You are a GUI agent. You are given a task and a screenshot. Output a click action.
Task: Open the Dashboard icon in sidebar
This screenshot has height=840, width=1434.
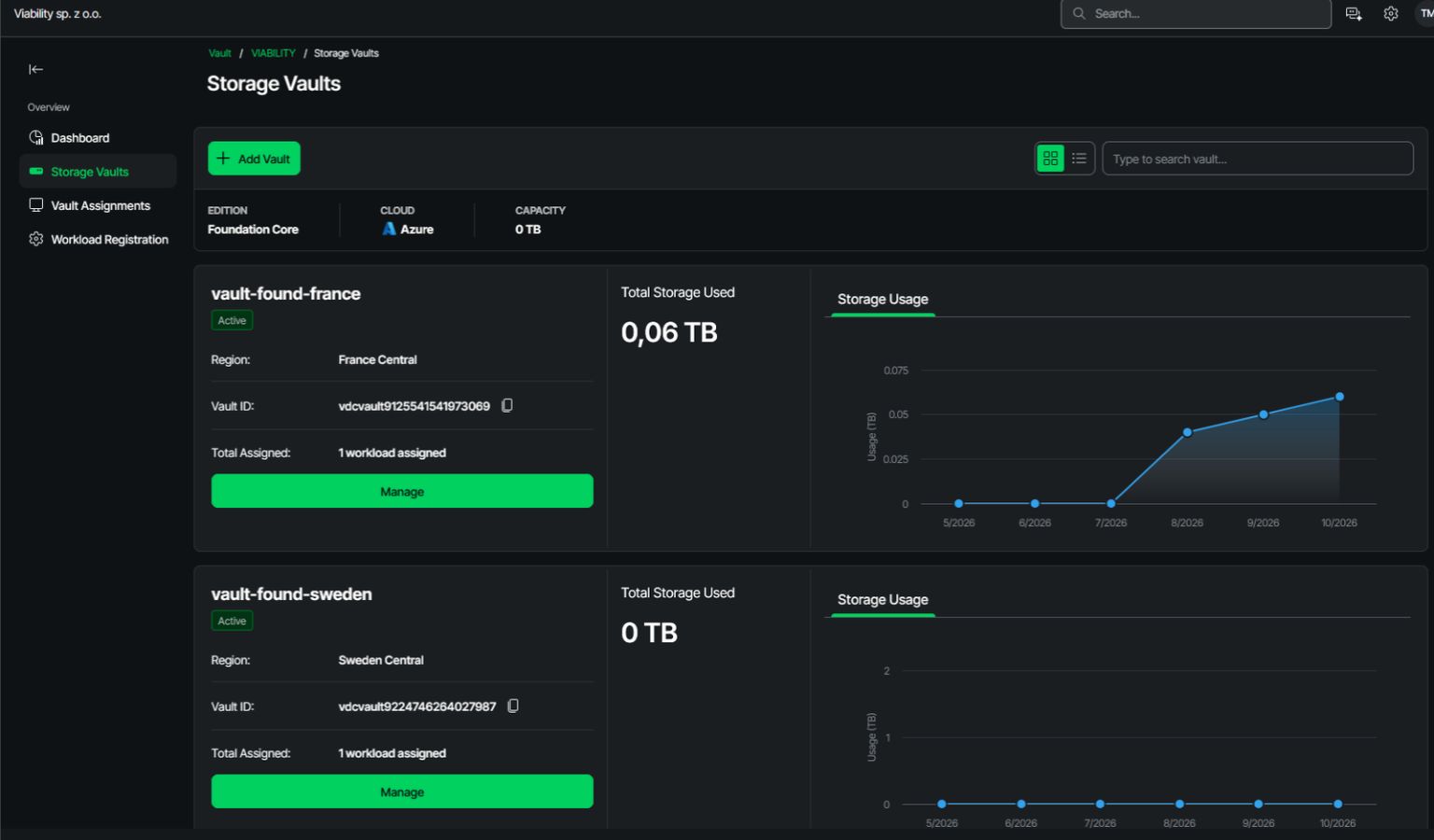(36, 138)
